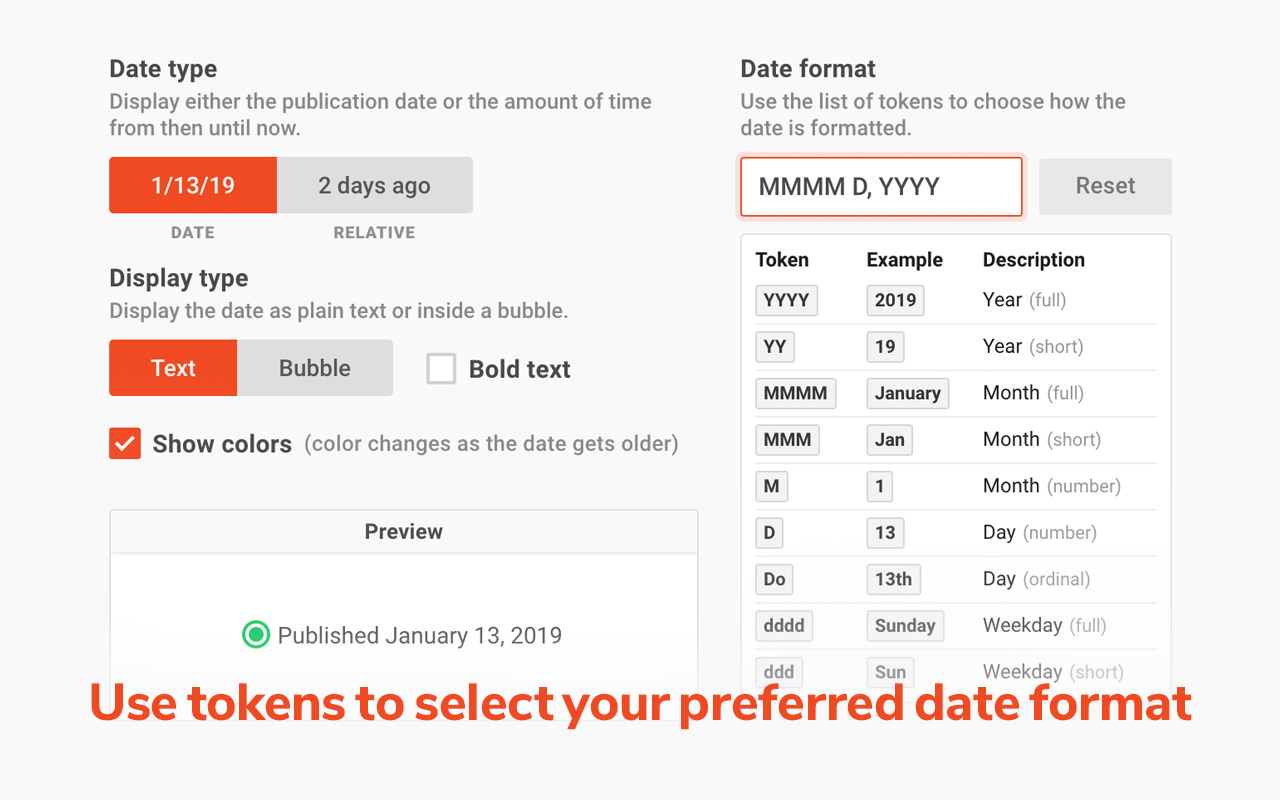Insert the D day number token
The height and width of the screenshot is (800, 1280).
769,532
